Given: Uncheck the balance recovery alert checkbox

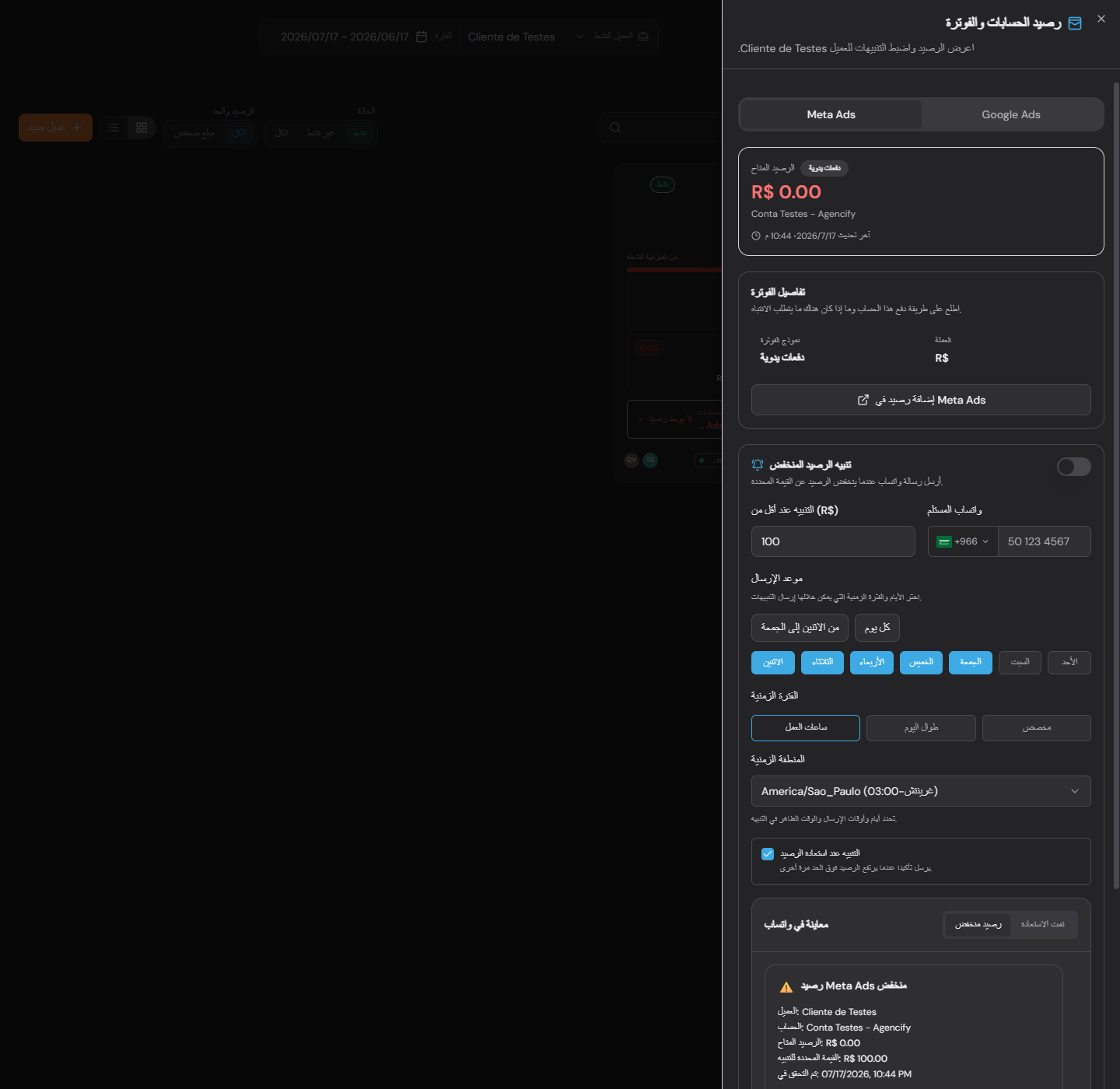Looking at the screenshot, I should 768,854.
